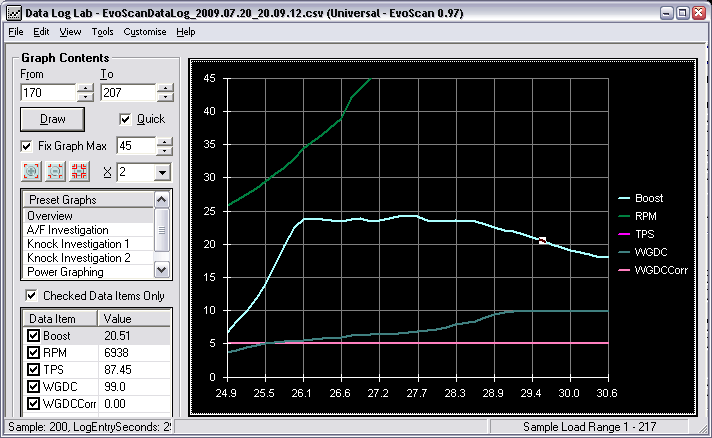Viewport: 712px width, 438px height.
Task: Toggle the Fix Graph Max checkbox
Action: pyautogui.click(x=26, y=146)
